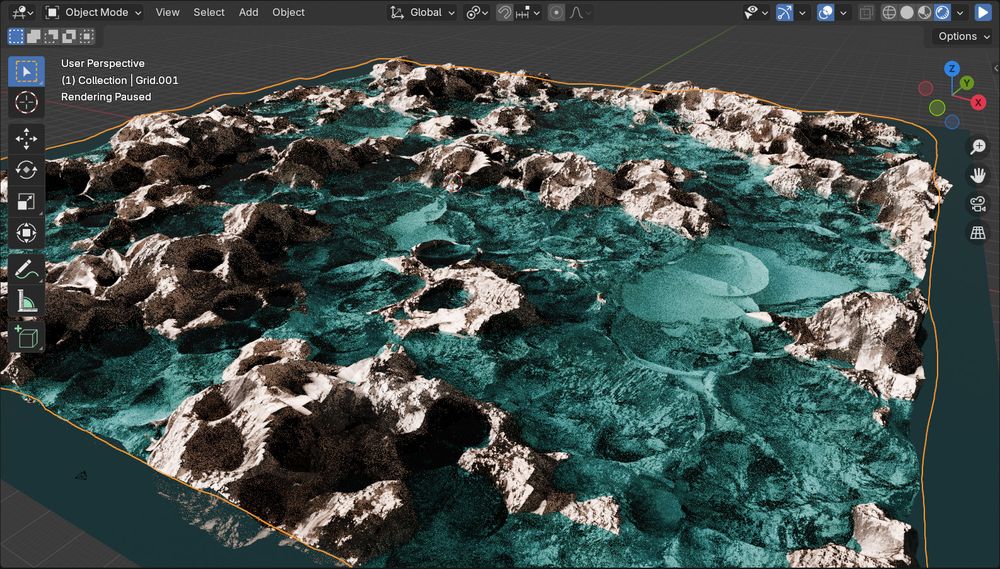Toggle proportional editing

click(x=556, y=12)
